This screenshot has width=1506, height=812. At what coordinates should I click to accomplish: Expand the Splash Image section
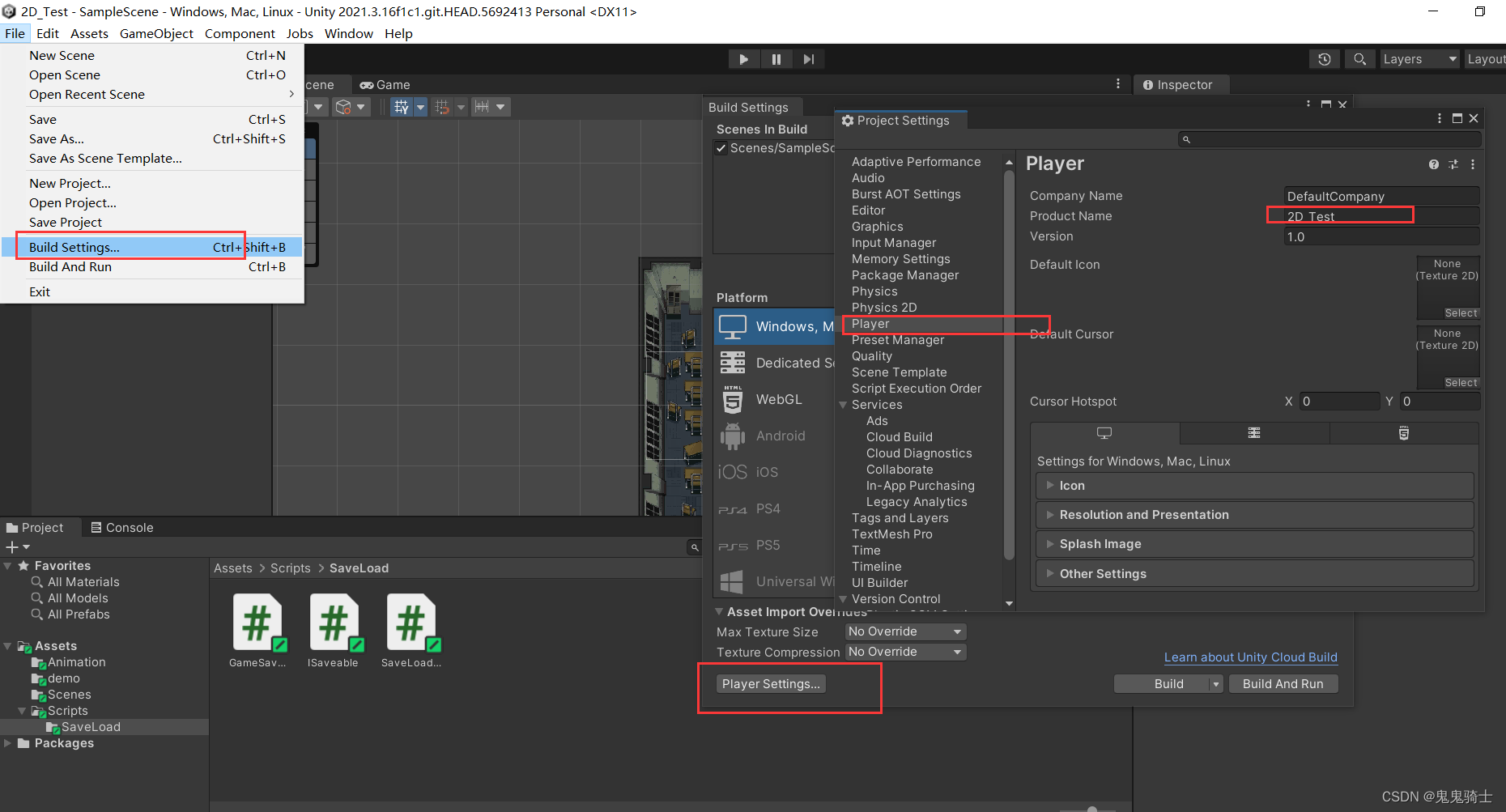1254,544
